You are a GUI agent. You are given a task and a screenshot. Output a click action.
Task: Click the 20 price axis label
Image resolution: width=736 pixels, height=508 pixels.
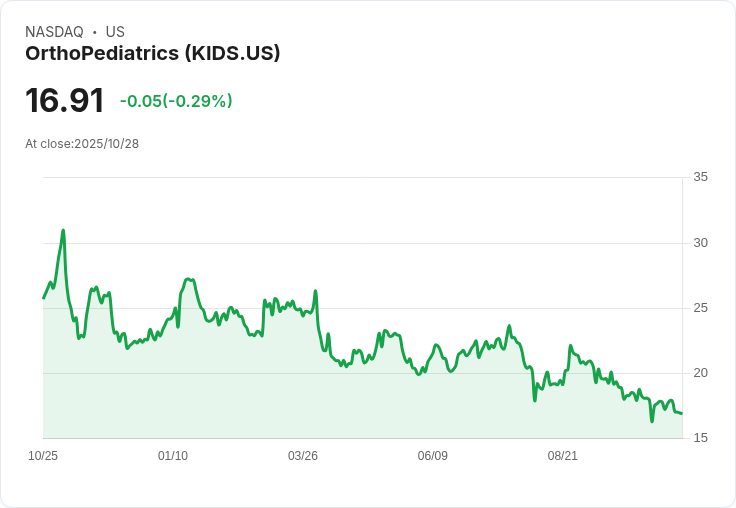coord(700,373)
